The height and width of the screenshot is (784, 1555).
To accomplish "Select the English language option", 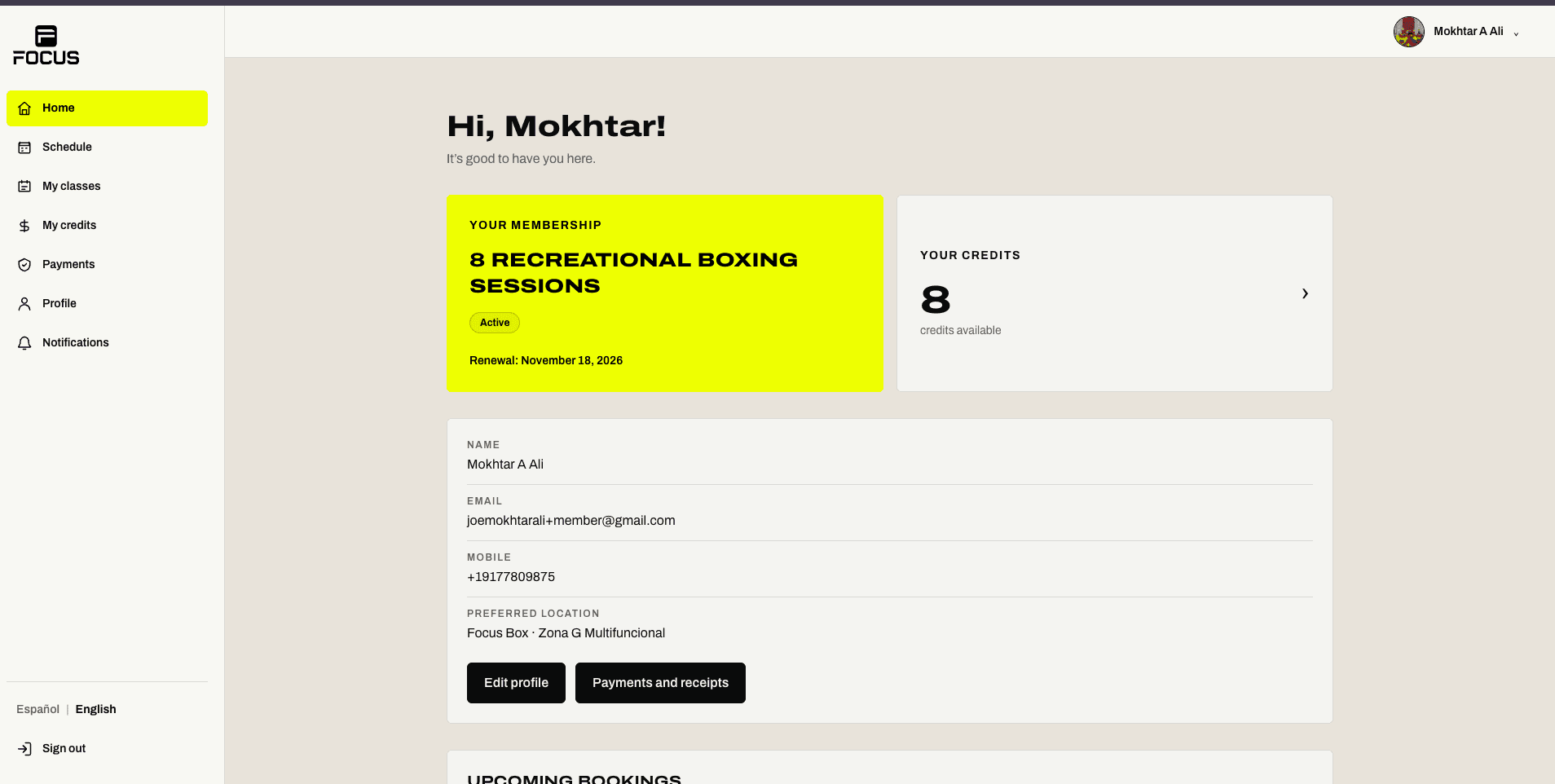I will pyautogui.click(x=96, y=709).
